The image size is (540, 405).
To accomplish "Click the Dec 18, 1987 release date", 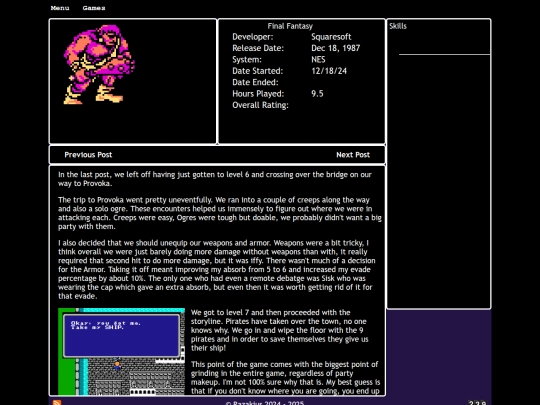I will click(x=335, y=48).
